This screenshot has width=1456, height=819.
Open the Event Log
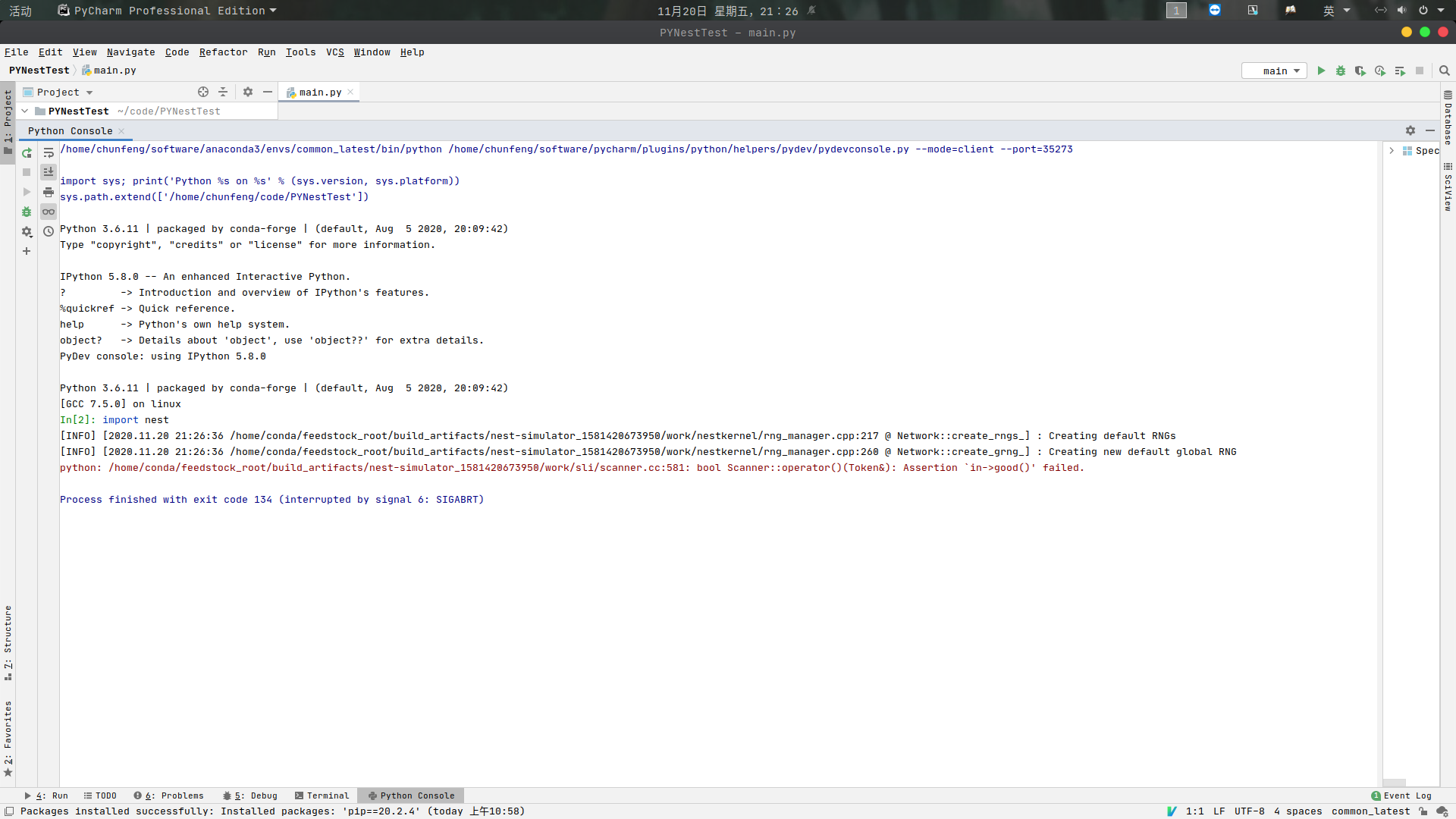pos(1407,795)
